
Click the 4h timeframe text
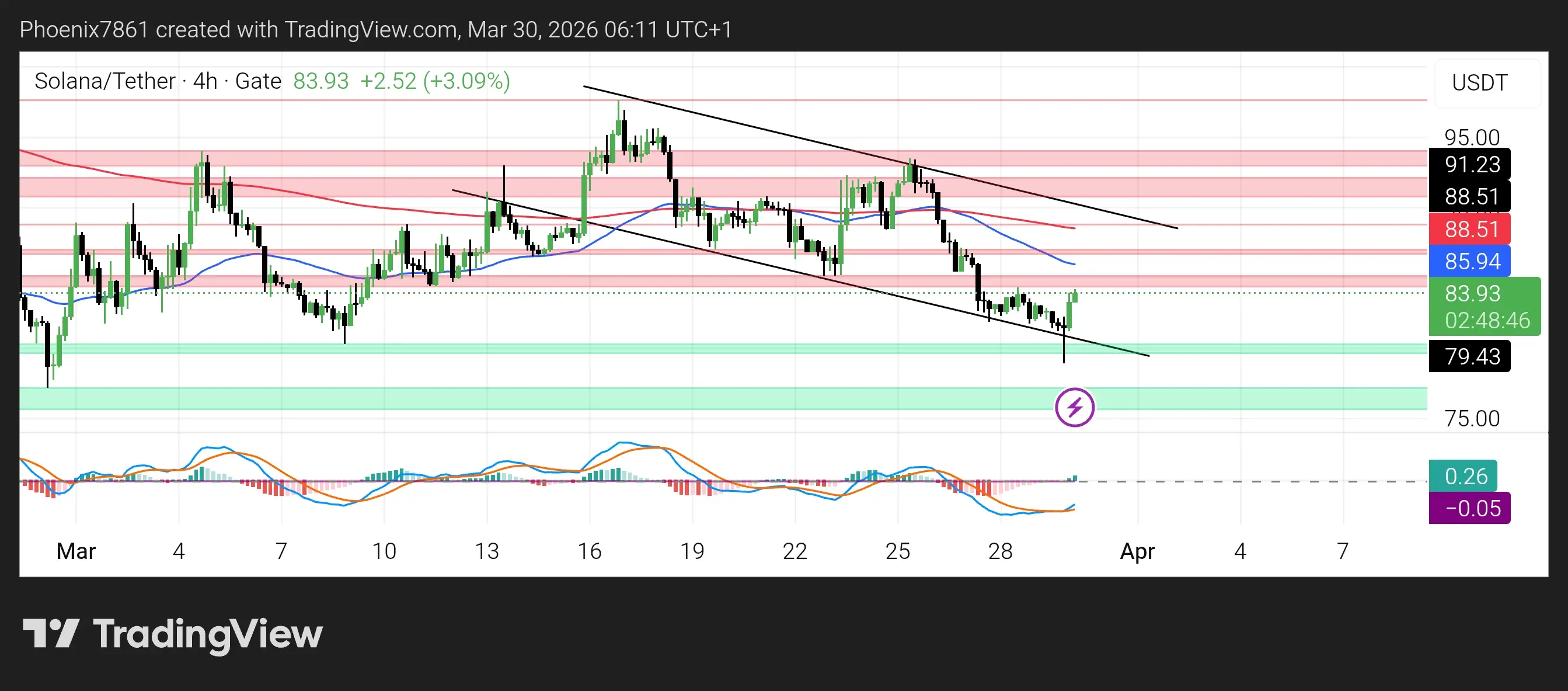(205, 81)
